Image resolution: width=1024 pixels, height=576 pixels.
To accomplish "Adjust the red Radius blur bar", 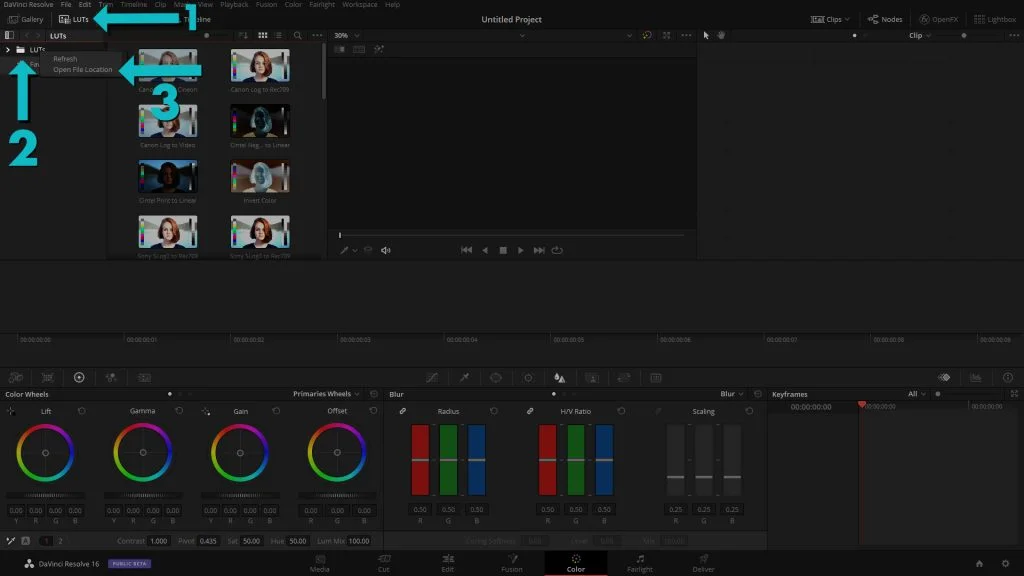I will [x=420, y=460].
